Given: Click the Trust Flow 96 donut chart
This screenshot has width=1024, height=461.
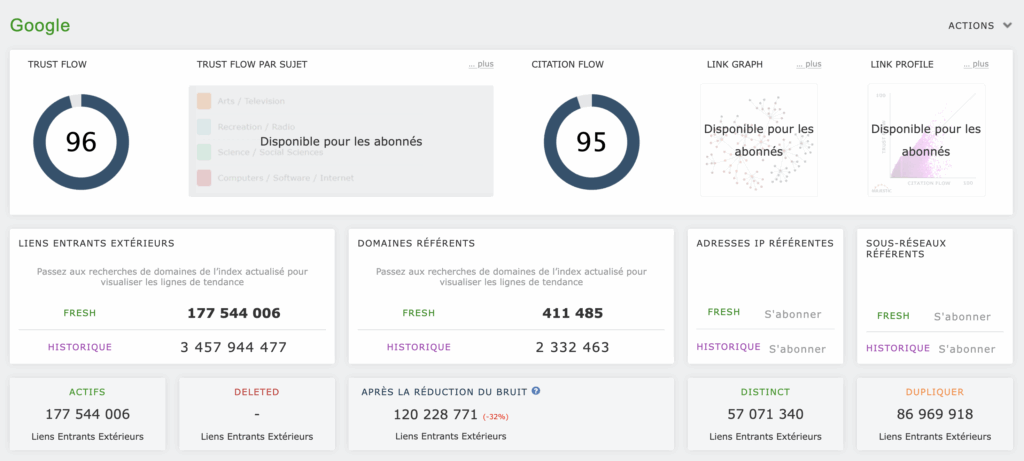Looking at the screenshot, I should [81, 142].
